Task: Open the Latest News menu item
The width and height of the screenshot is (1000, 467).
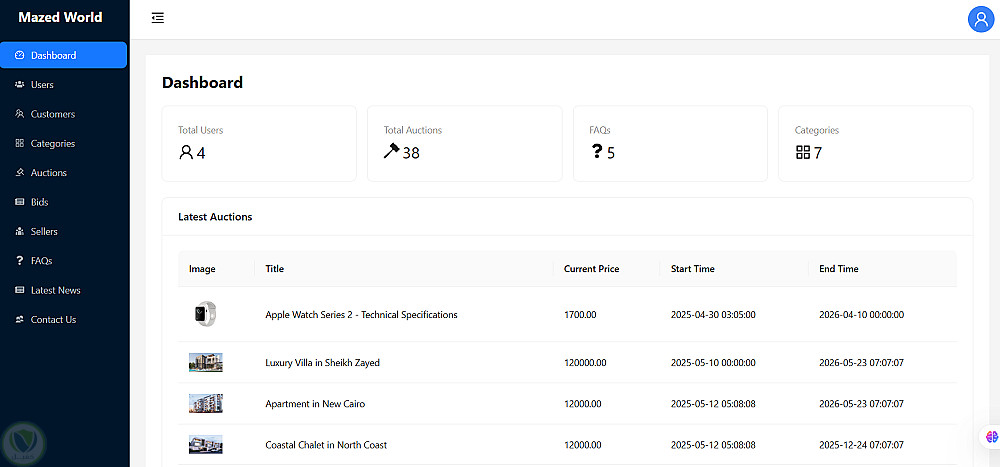Action: pos(55,290)
